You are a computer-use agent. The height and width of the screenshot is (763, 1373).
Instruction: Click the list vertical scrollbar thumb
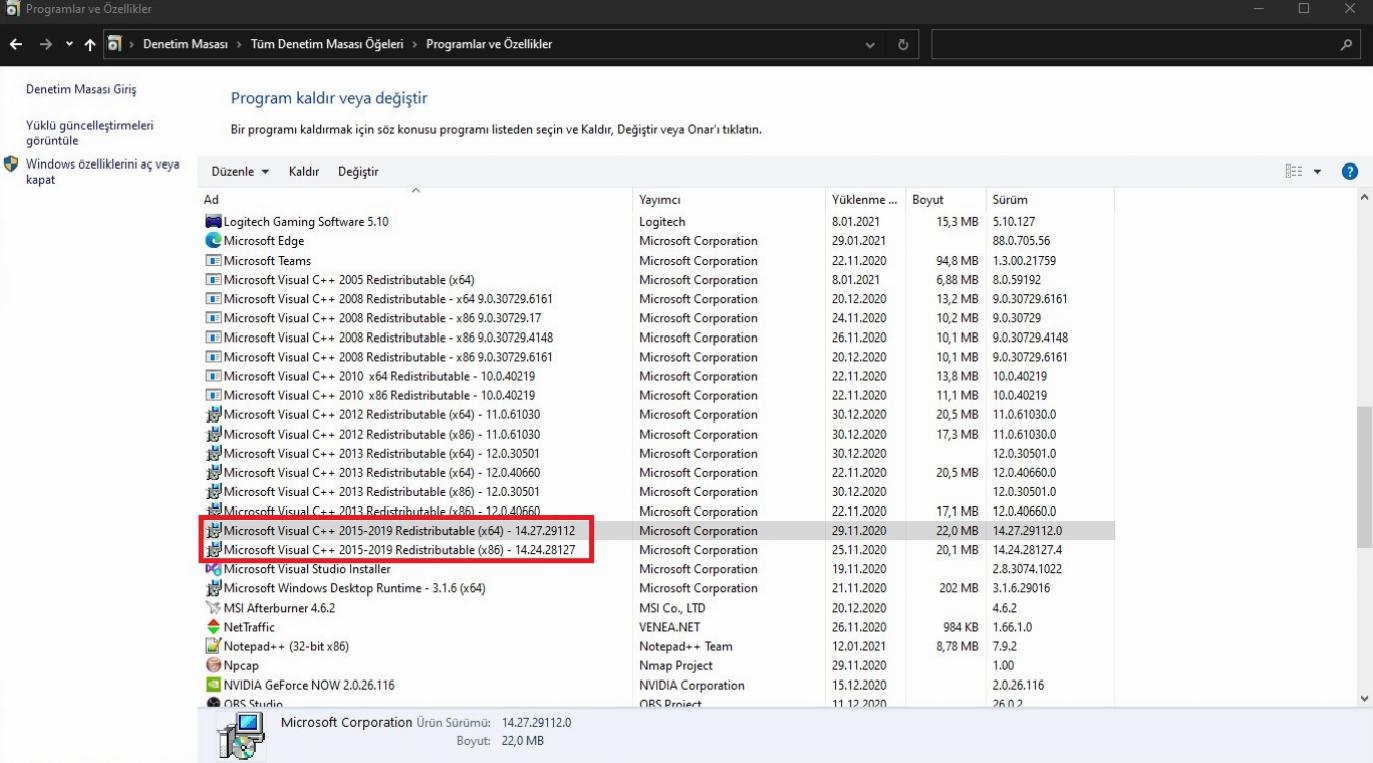pyautogui.click(x=1365, y=477)
